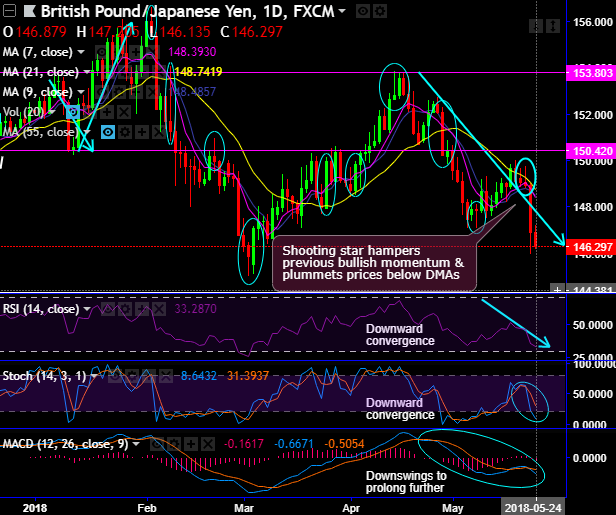This screenshot has width=616, height=515.
Task: Open the MA (7, close) settings gear
Action: point(118,51)
